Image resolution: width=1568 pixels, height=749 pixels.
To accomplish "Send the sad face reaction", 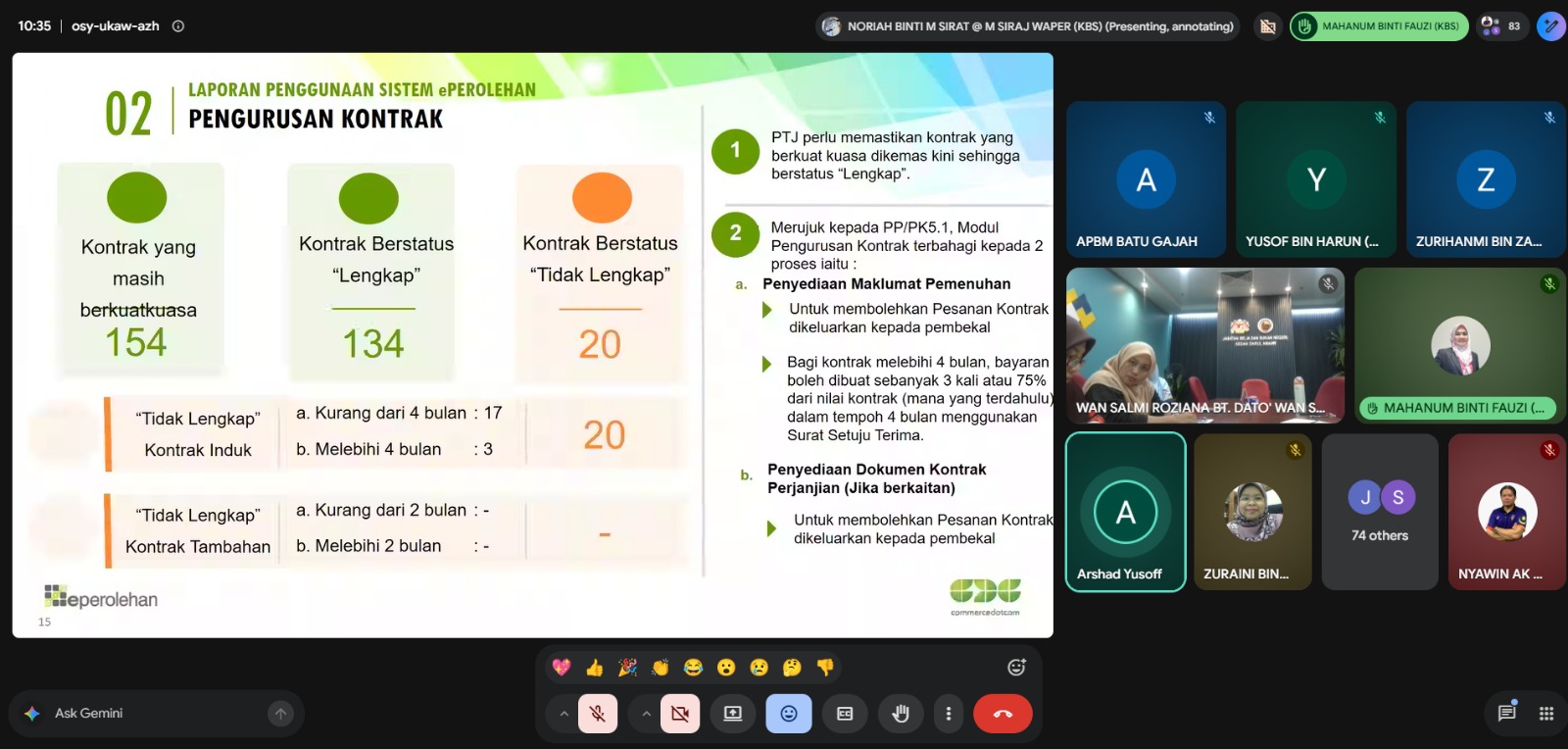I will [759, 668].
